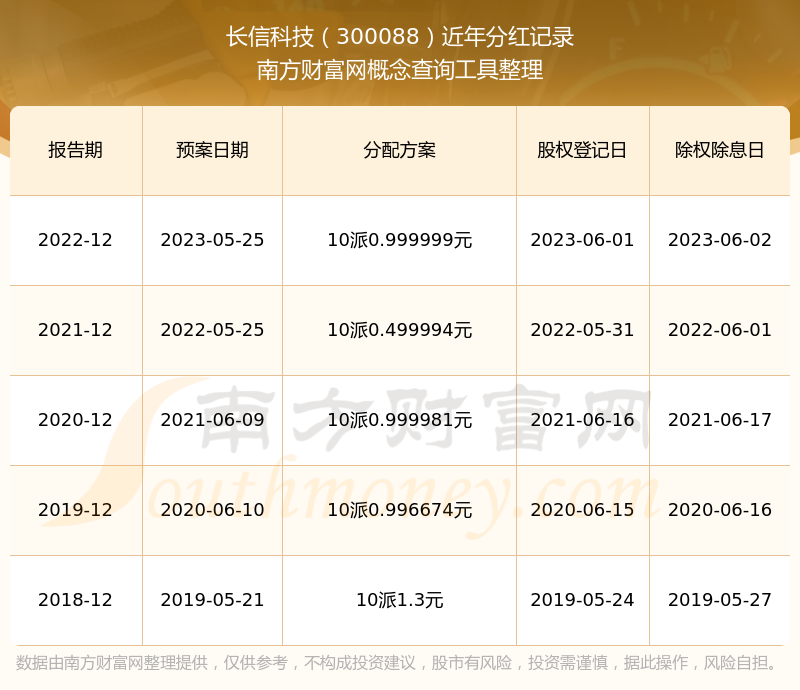Click proposal date 2022-05-25
This screenshot has width=800, height=690.
pyautogui.click(x=212, y=330)
